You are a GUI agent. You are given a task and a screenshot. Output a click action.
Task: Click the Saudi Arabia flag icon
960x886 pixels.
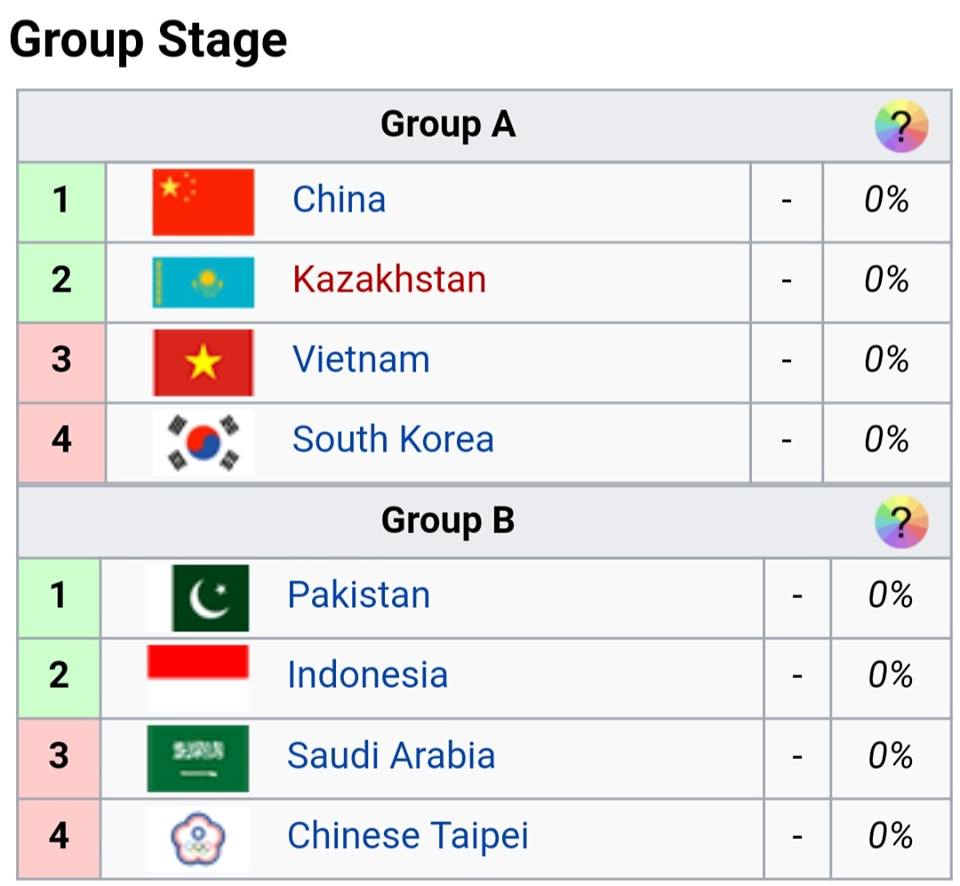198,759
